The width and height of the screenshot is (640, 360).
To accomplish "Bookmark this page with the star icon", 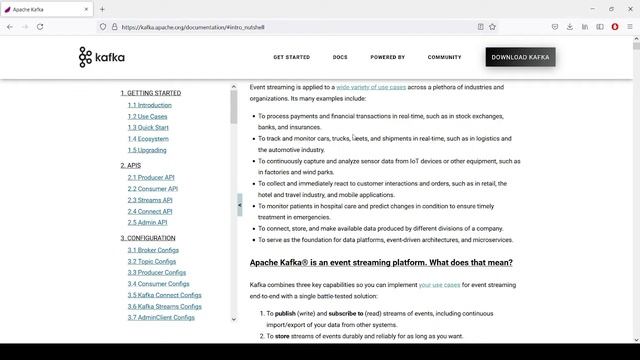I will (x=492, y=27).
